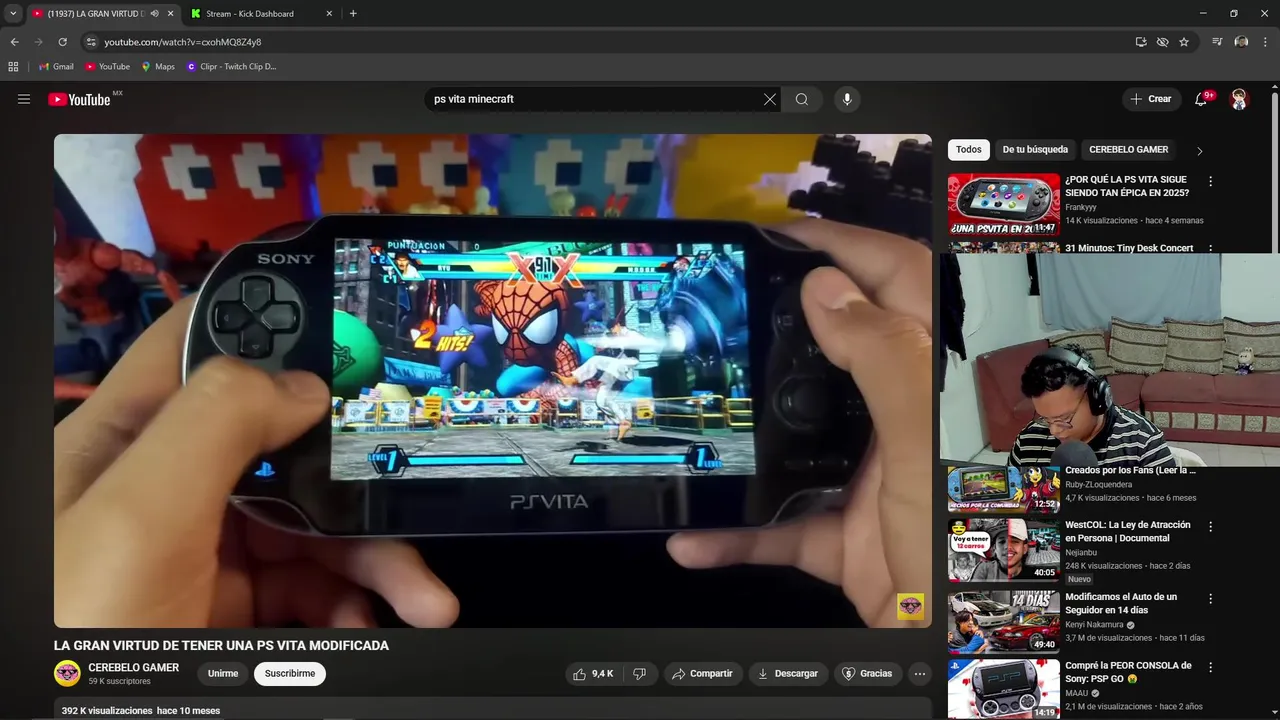The height and width of the screenshot is (720, 1280).
Task: Open options for Modificamos el Auto video
Action: point(1211,598)
